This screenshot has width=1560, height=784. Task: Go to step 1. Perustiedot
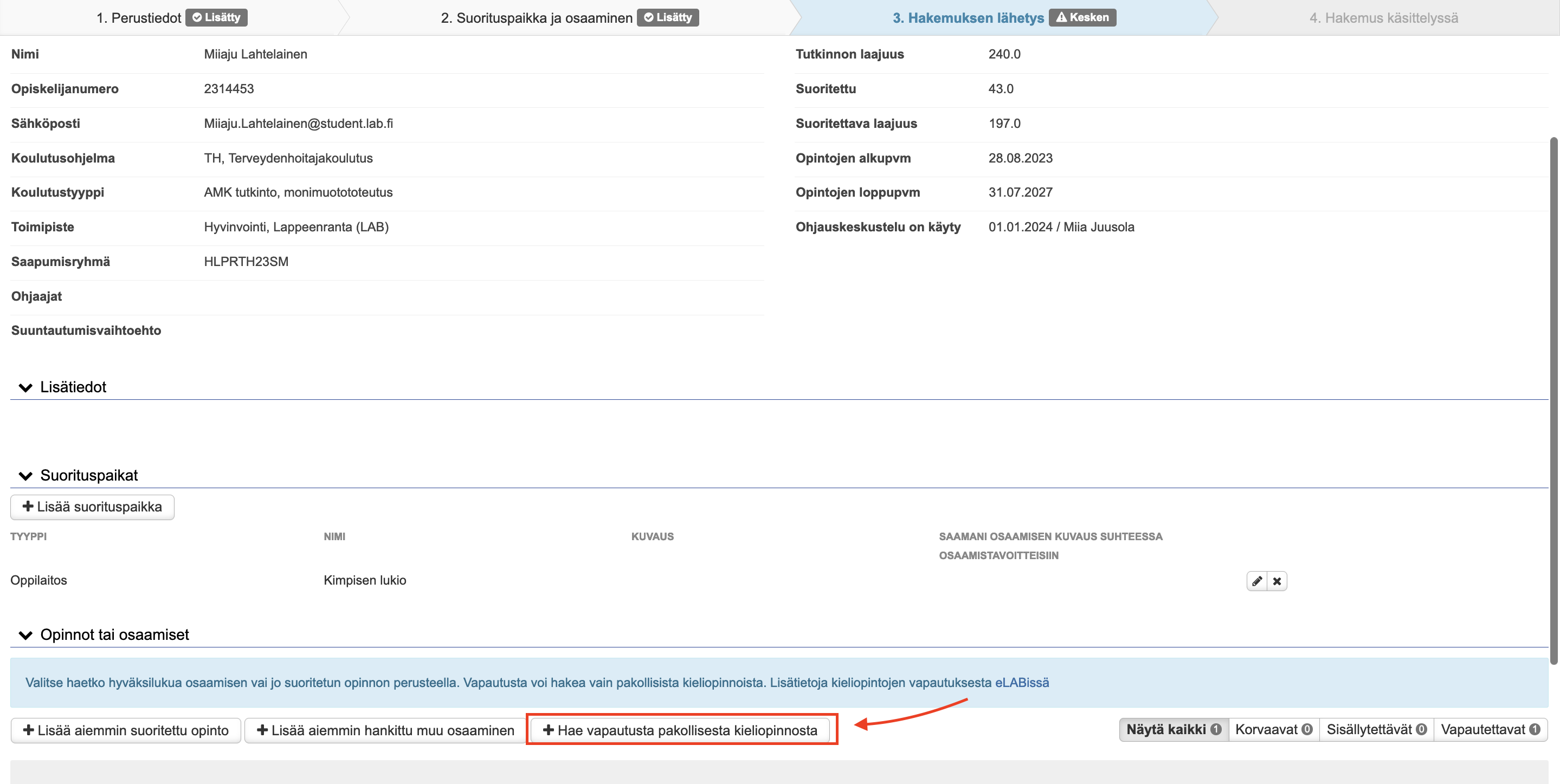(139, 17)
